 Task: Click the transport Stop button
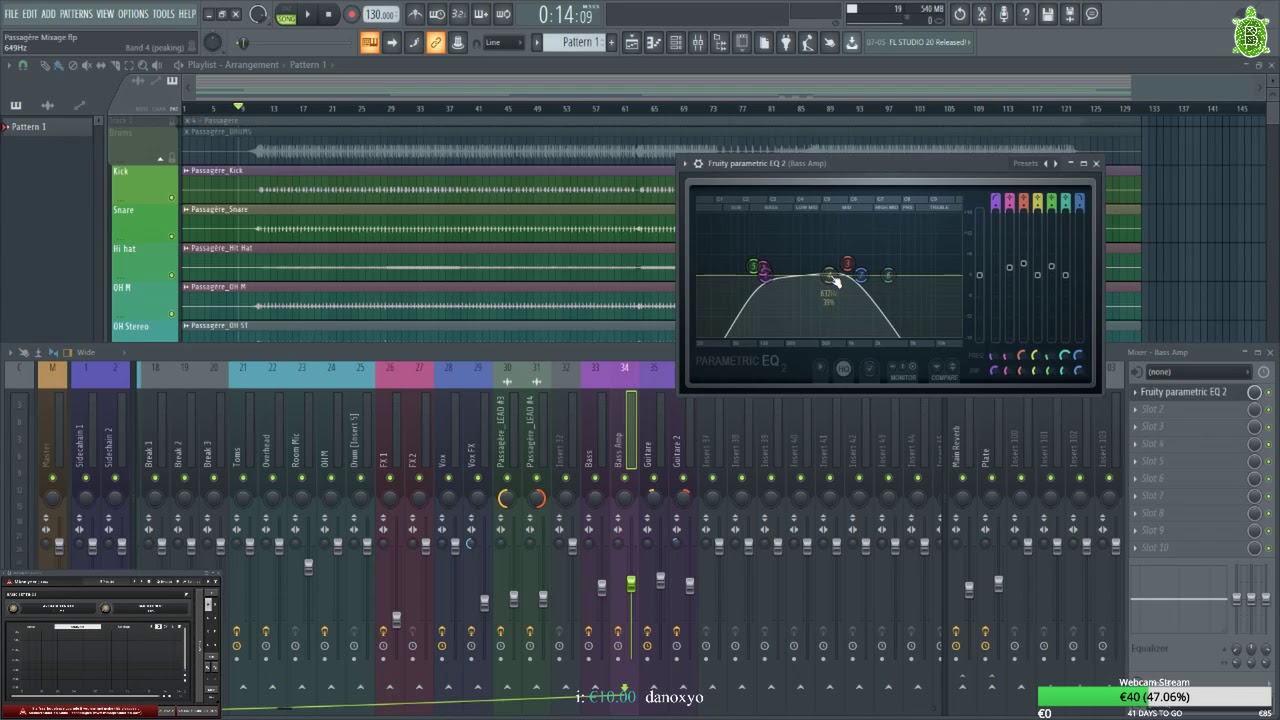[329, 15]
